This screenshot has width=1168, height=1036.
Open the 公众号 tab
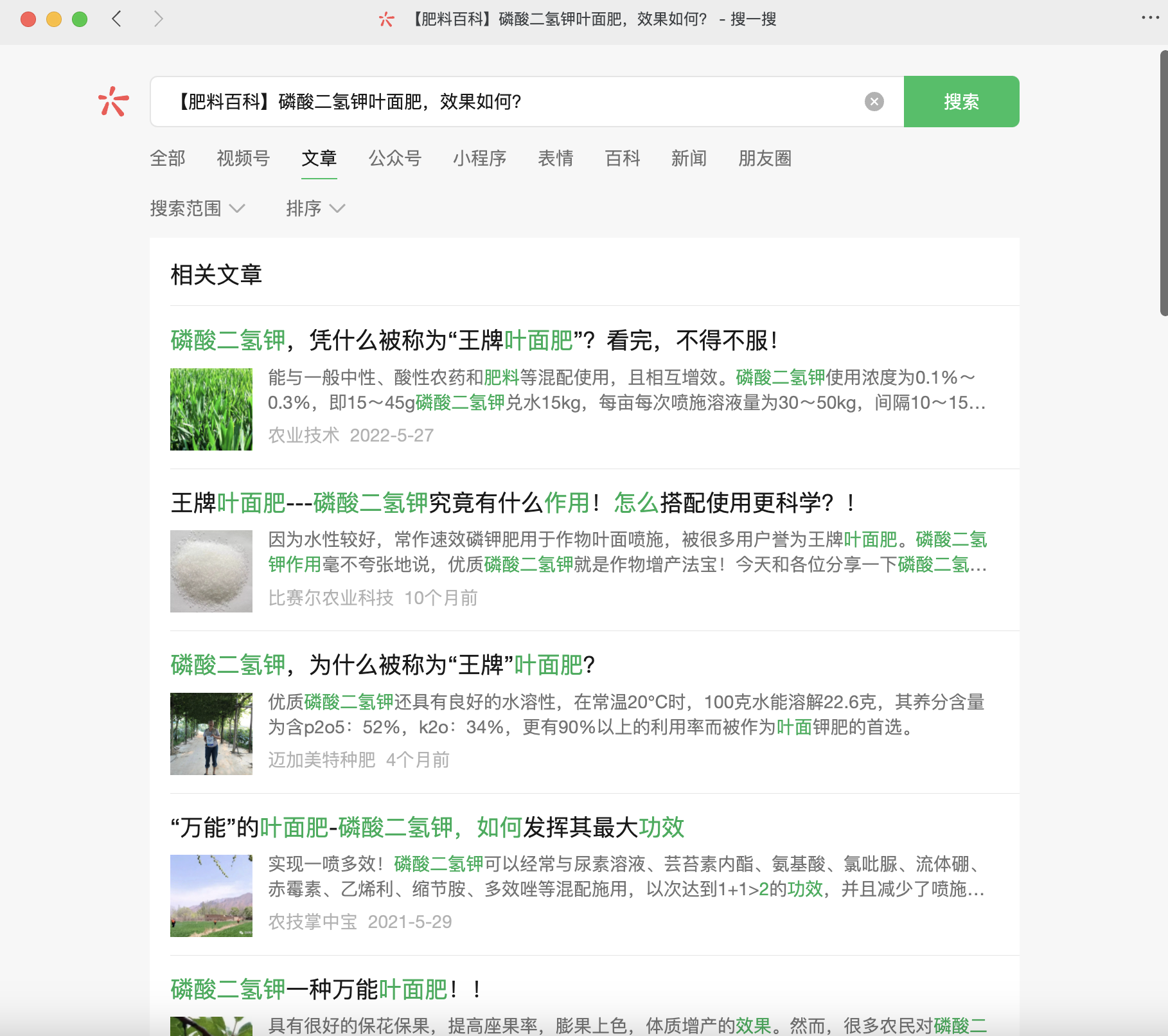(394, 158)
